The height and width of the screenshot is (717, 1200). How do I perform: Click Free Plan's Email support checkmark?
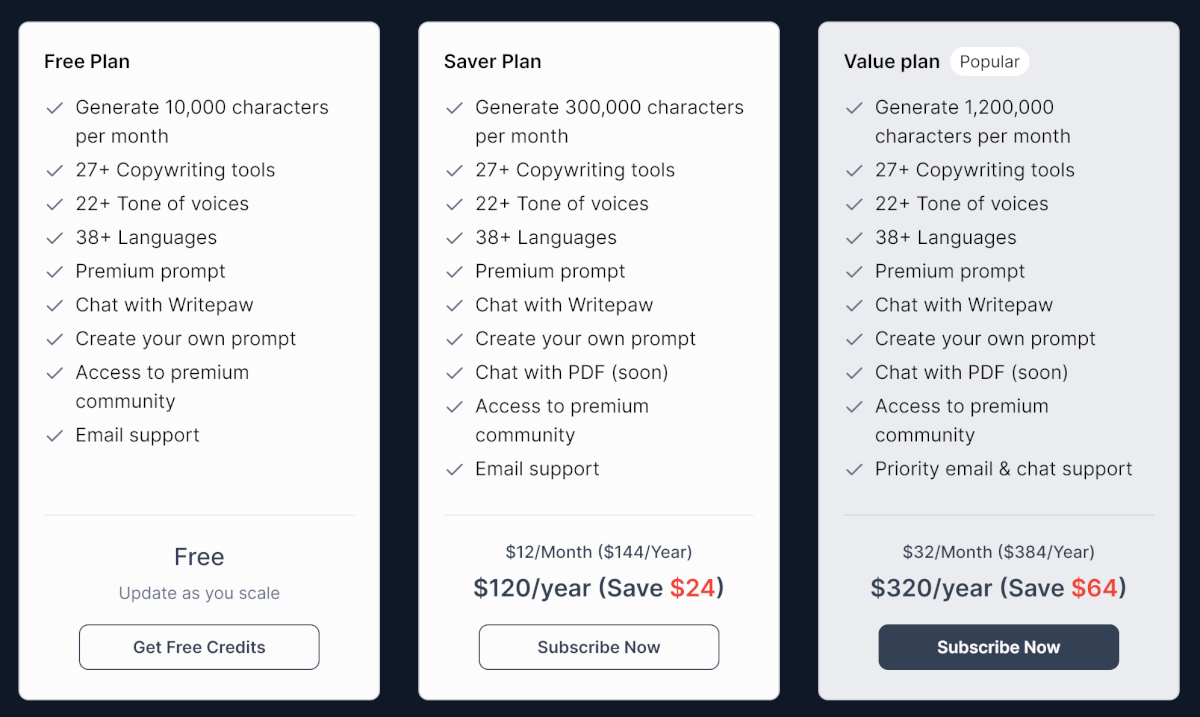(x=55, y=436)
